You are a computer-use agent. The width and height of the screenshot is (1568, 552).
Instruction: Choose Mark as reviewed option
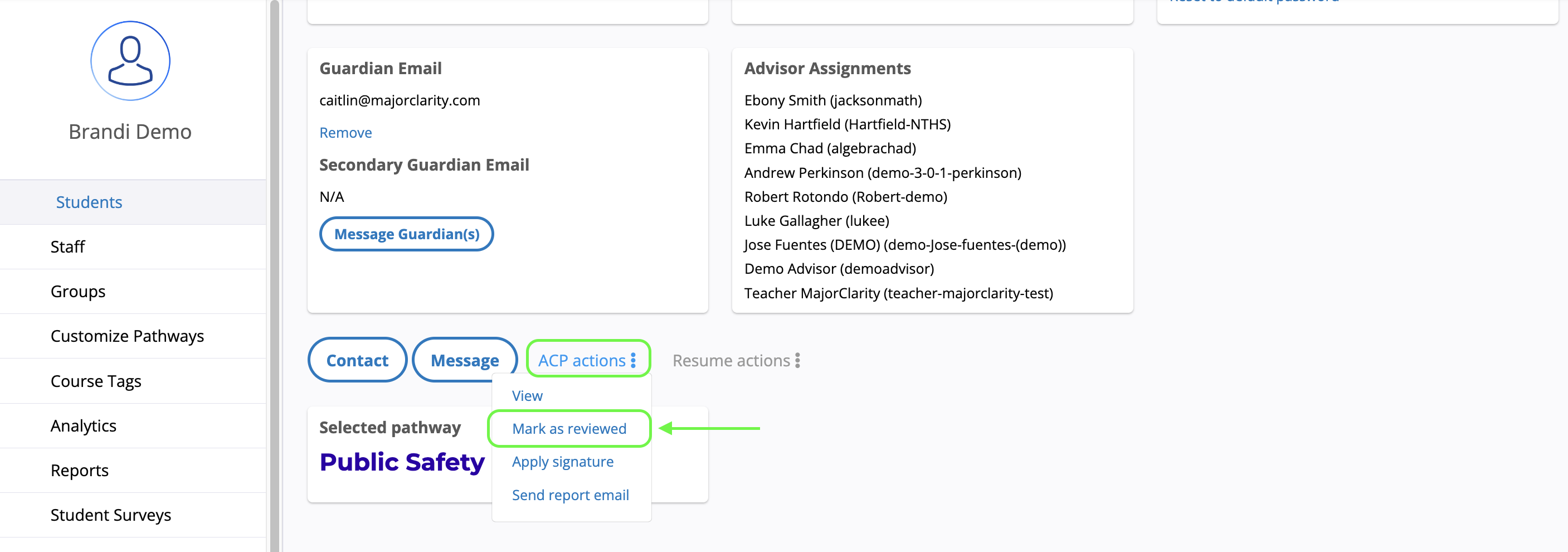coord(569,429)
